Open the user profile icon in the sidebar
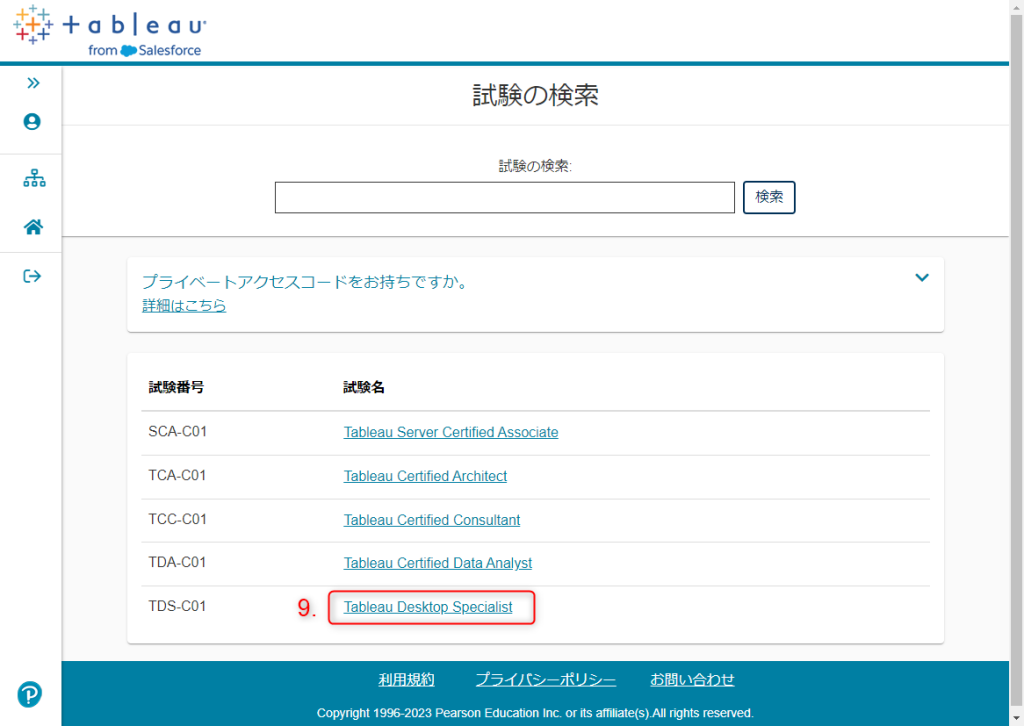The image size is (1024, 726). tap(32, 121)
